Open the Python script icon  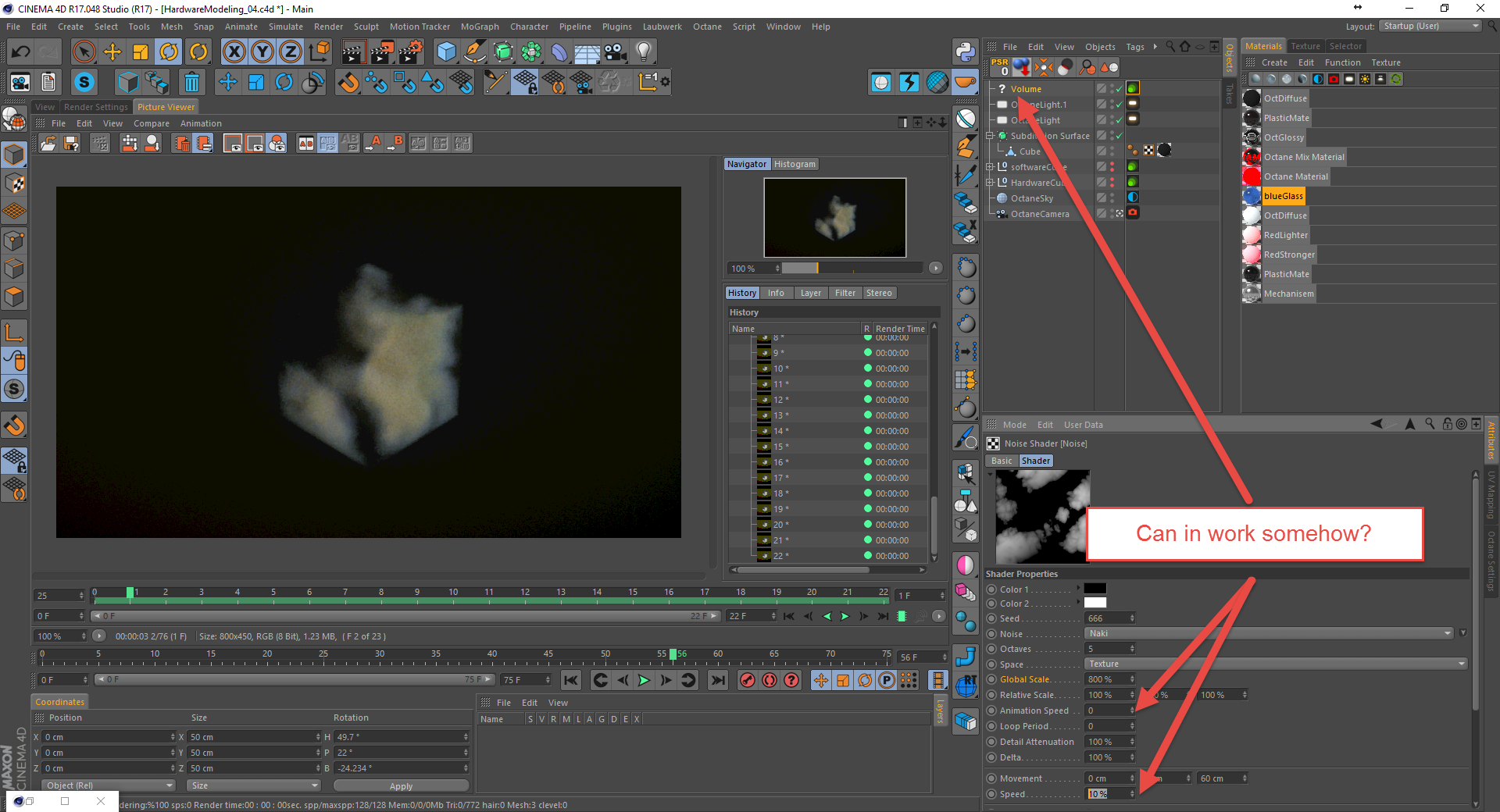966,52
